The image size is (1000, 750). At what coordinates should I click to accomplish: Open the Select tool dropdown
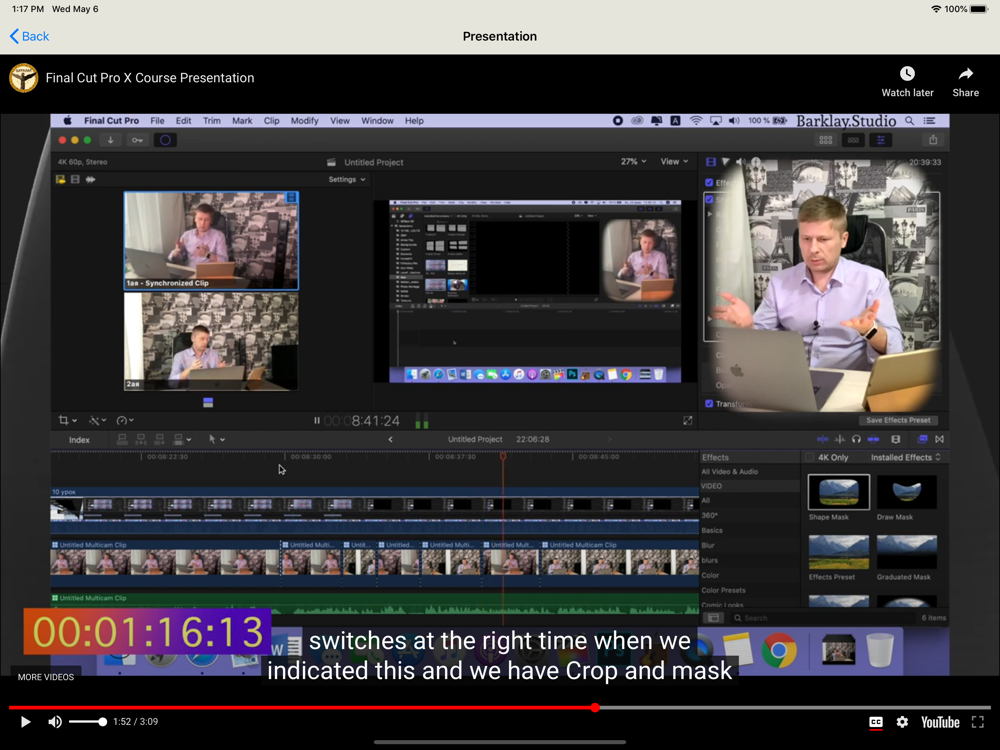[x=217, y=439]
